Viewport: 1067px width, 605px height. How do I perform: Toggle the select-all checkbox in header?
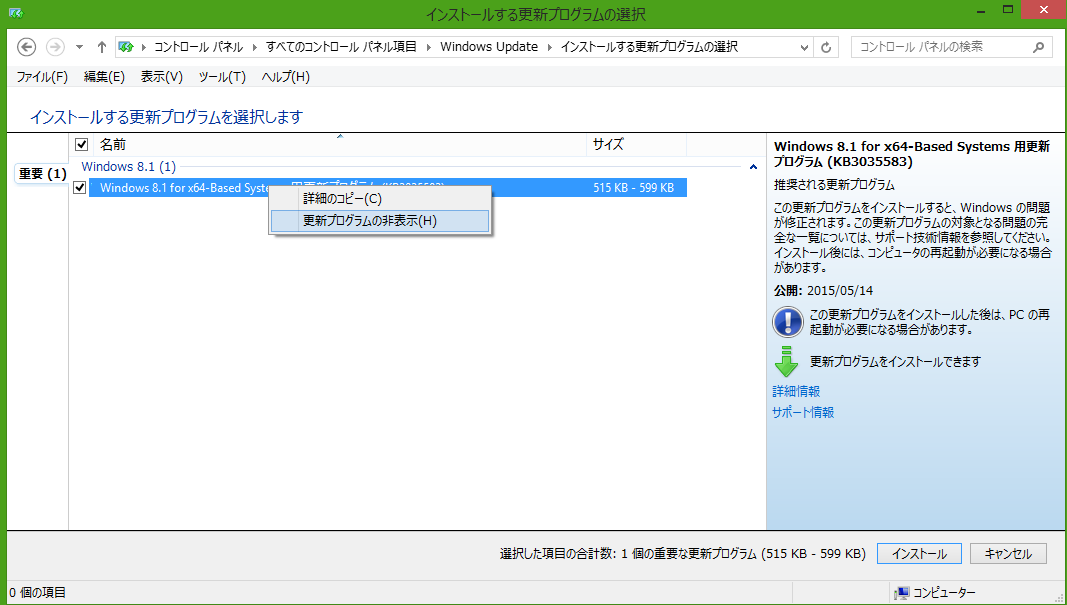(81, 144)
